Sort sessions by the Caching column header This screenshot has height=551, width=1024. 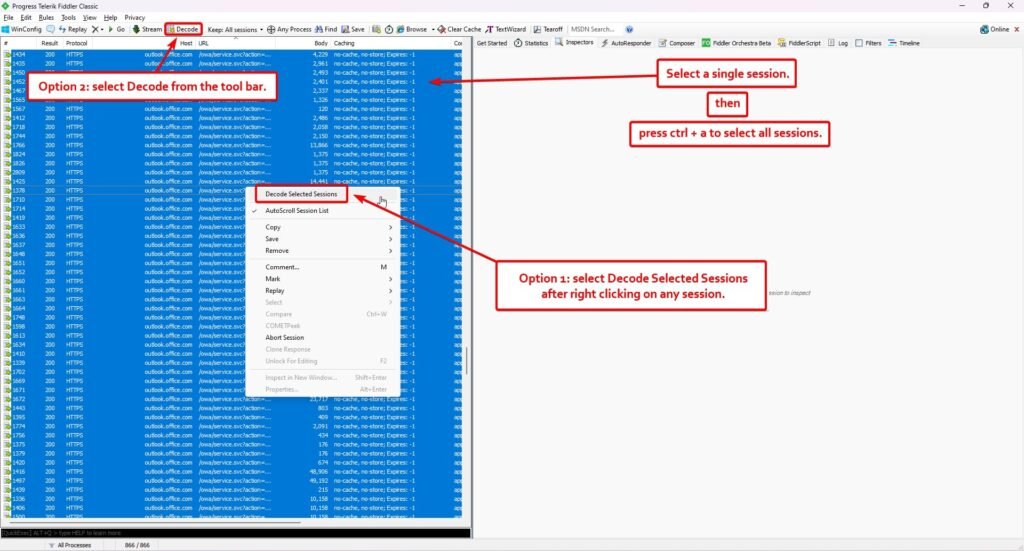(x=344, y=43)
